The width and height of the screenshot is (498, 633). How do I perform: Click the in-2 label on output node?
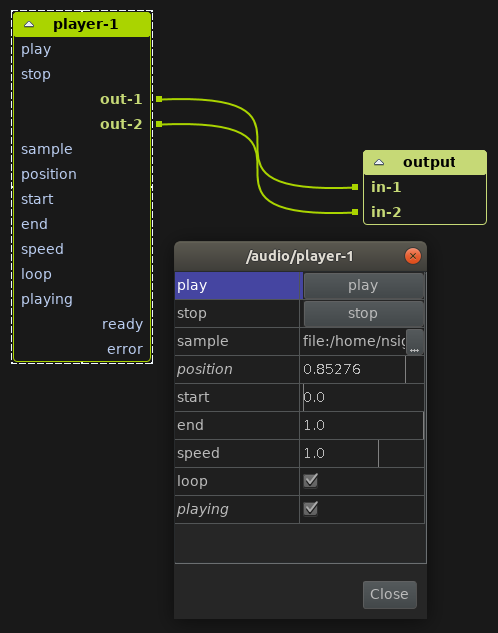(x=386, y=212)
